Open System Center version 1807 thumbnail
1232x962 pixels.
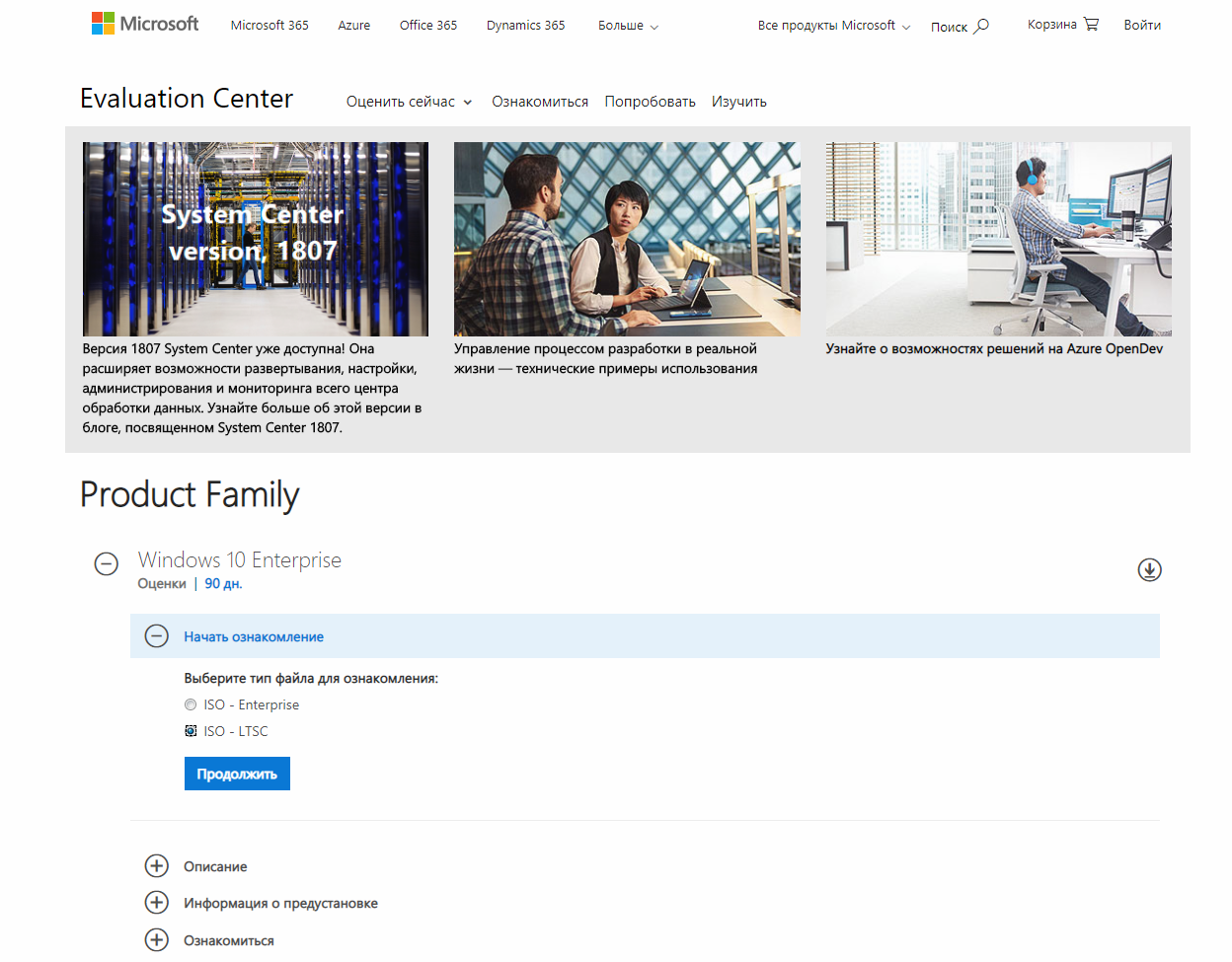coord(256,239)
